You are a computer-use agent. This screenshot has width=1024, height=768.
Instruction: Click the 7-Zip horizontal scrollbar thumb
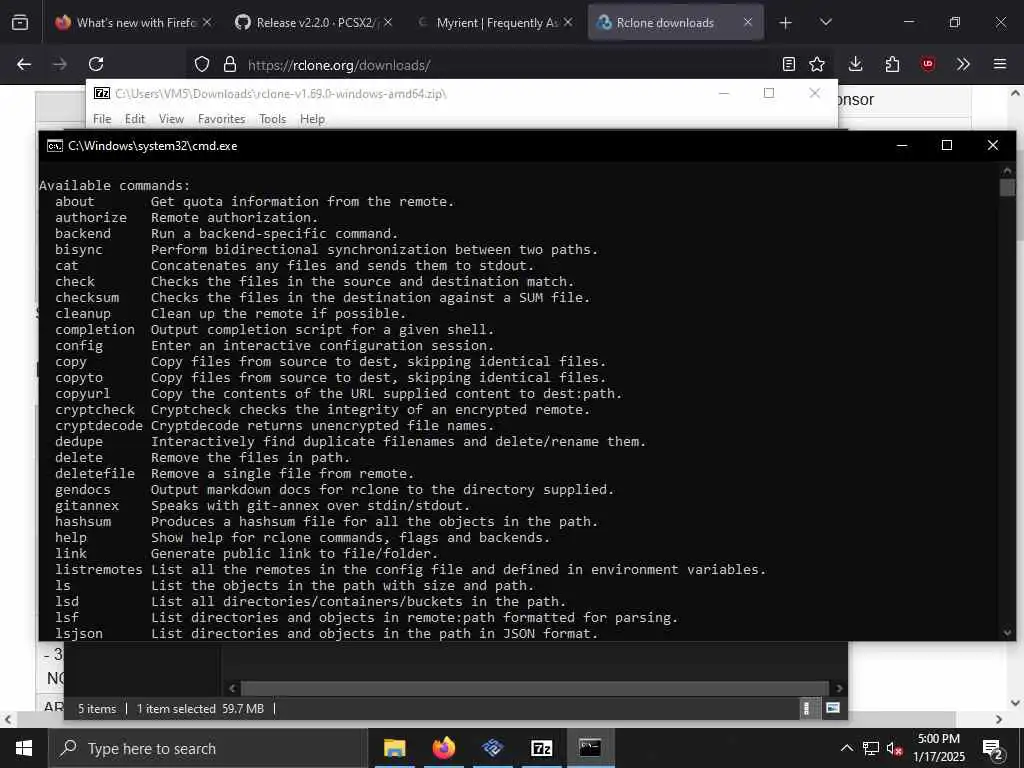coord(535,688)
